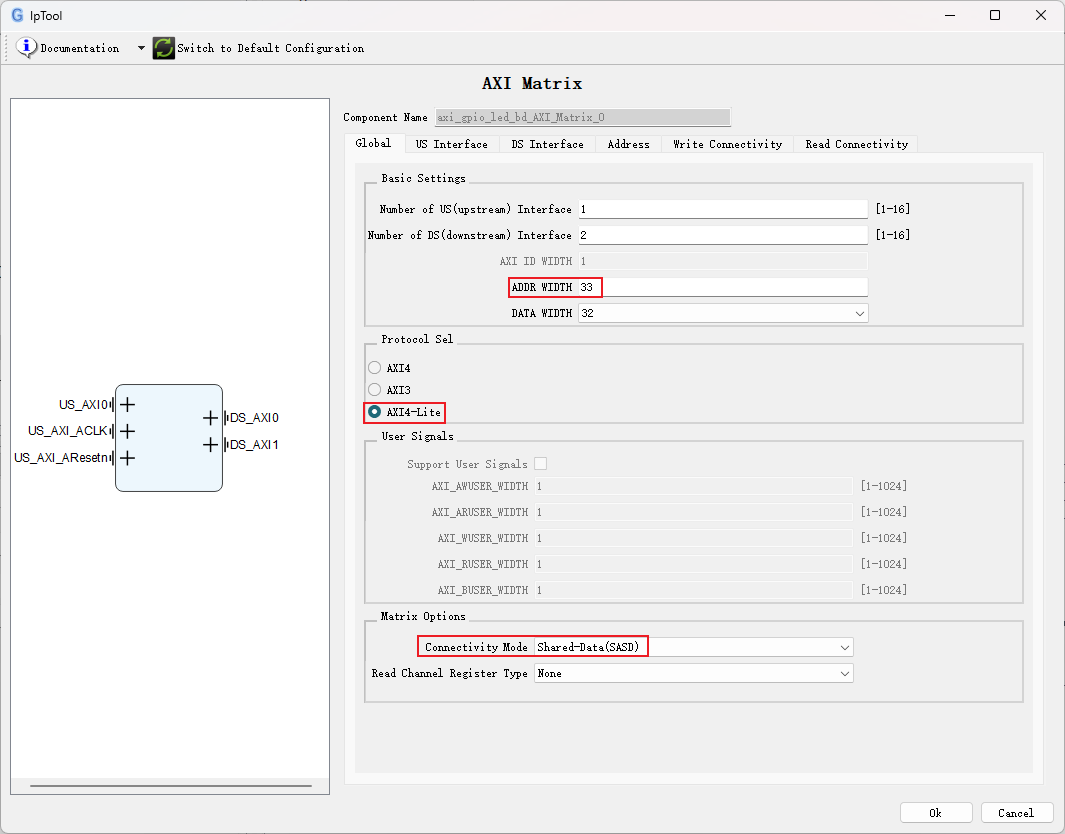Expand the US_AXI_ACLK port plus sign

click(x=127, y=431)
